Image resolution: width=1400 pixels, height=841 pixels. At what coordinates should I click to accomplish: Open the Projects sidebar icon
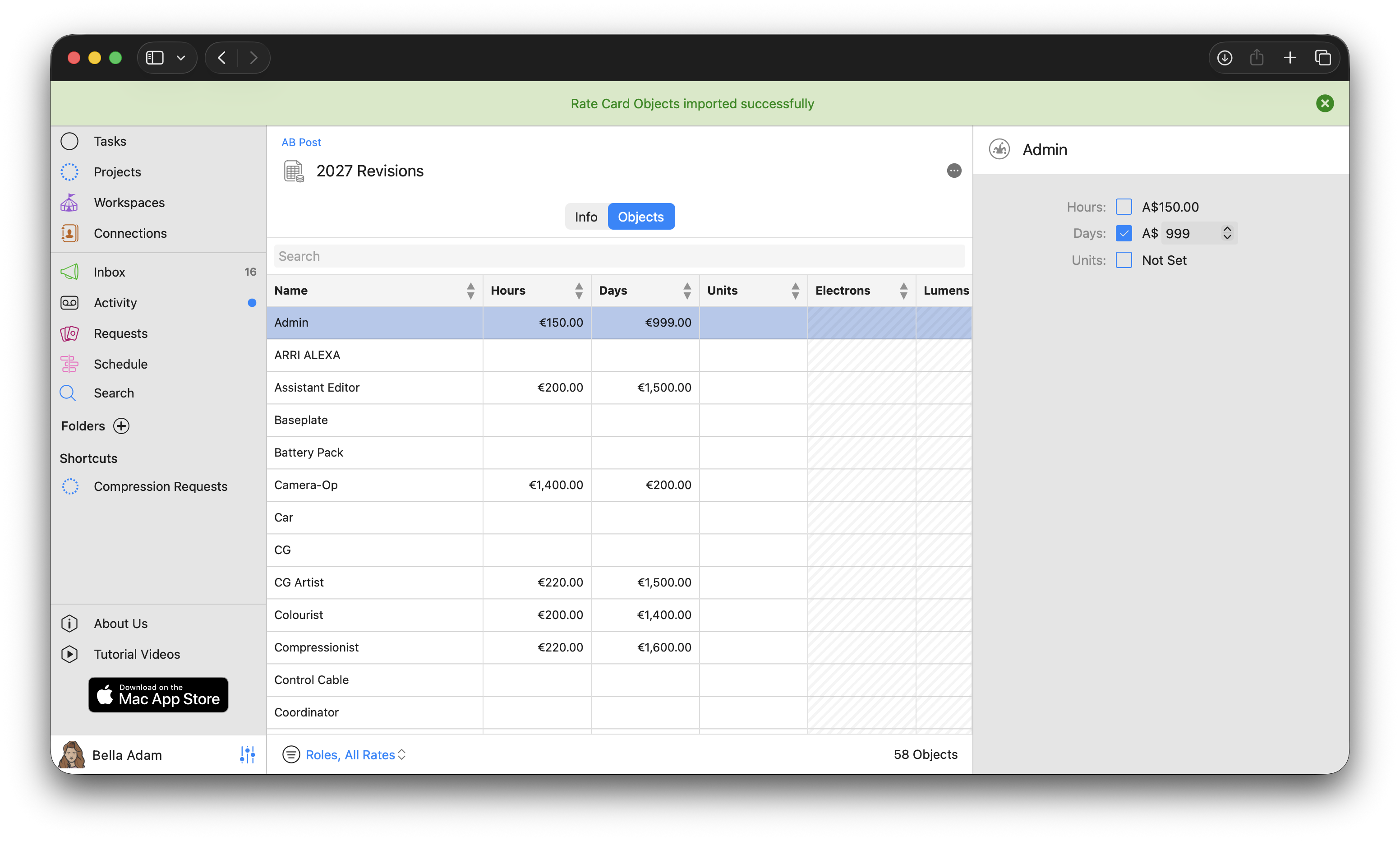(x=69, y=172)
